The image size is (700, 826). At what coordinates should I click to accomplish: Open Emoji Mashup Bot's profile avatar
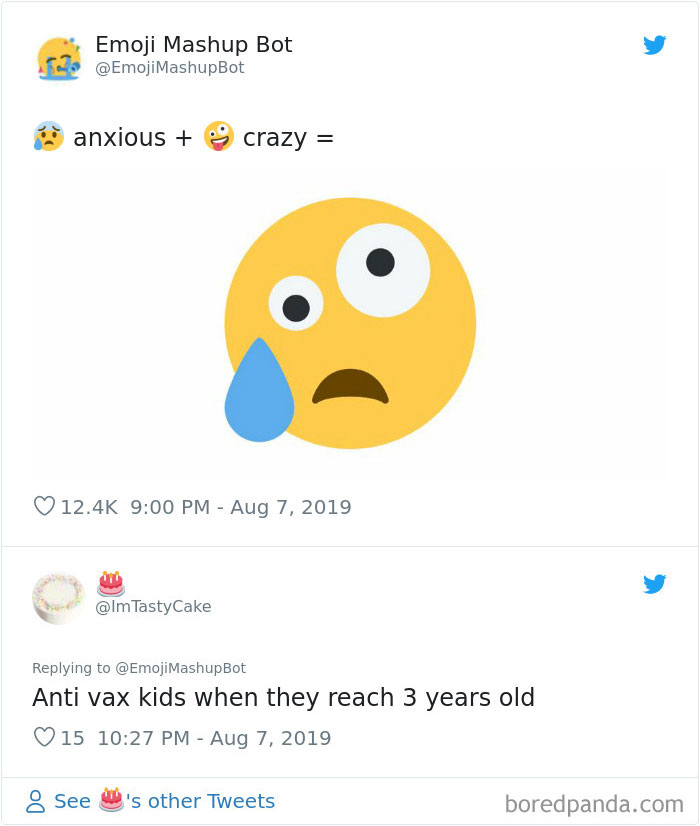tap(58, 56)
